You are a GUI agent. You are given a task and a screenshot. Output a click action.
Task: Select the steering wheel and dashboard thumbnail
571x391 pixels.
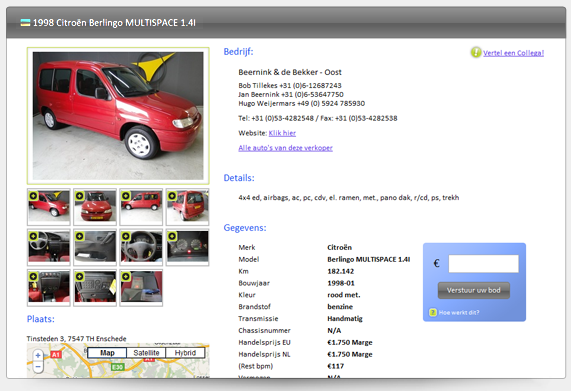pos(49,247)
